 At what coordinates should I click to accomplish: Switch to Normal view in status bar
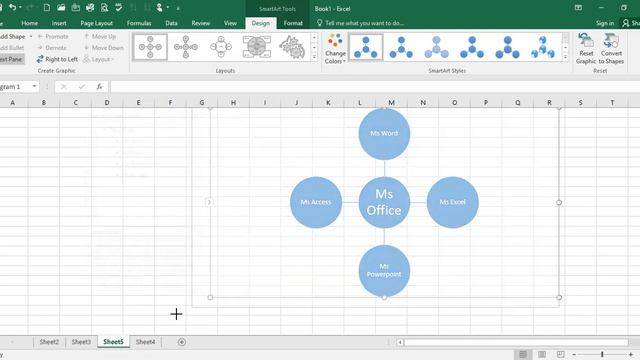pos(522,354)
